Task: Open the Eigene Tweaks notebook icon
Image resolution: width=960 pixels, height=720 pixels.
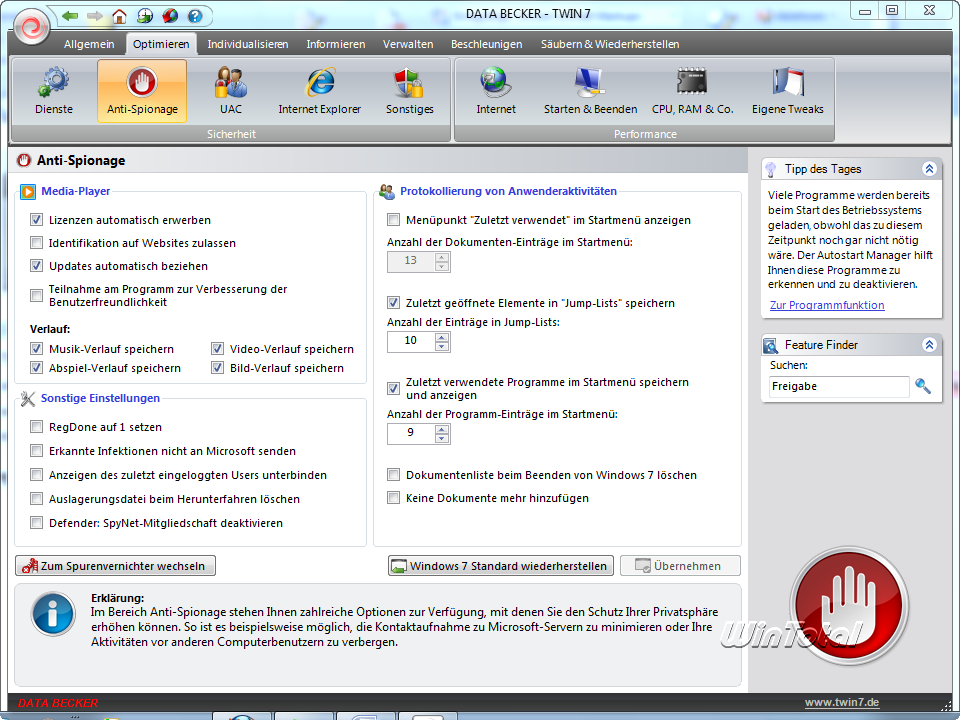Action: (x=788, y=83)
